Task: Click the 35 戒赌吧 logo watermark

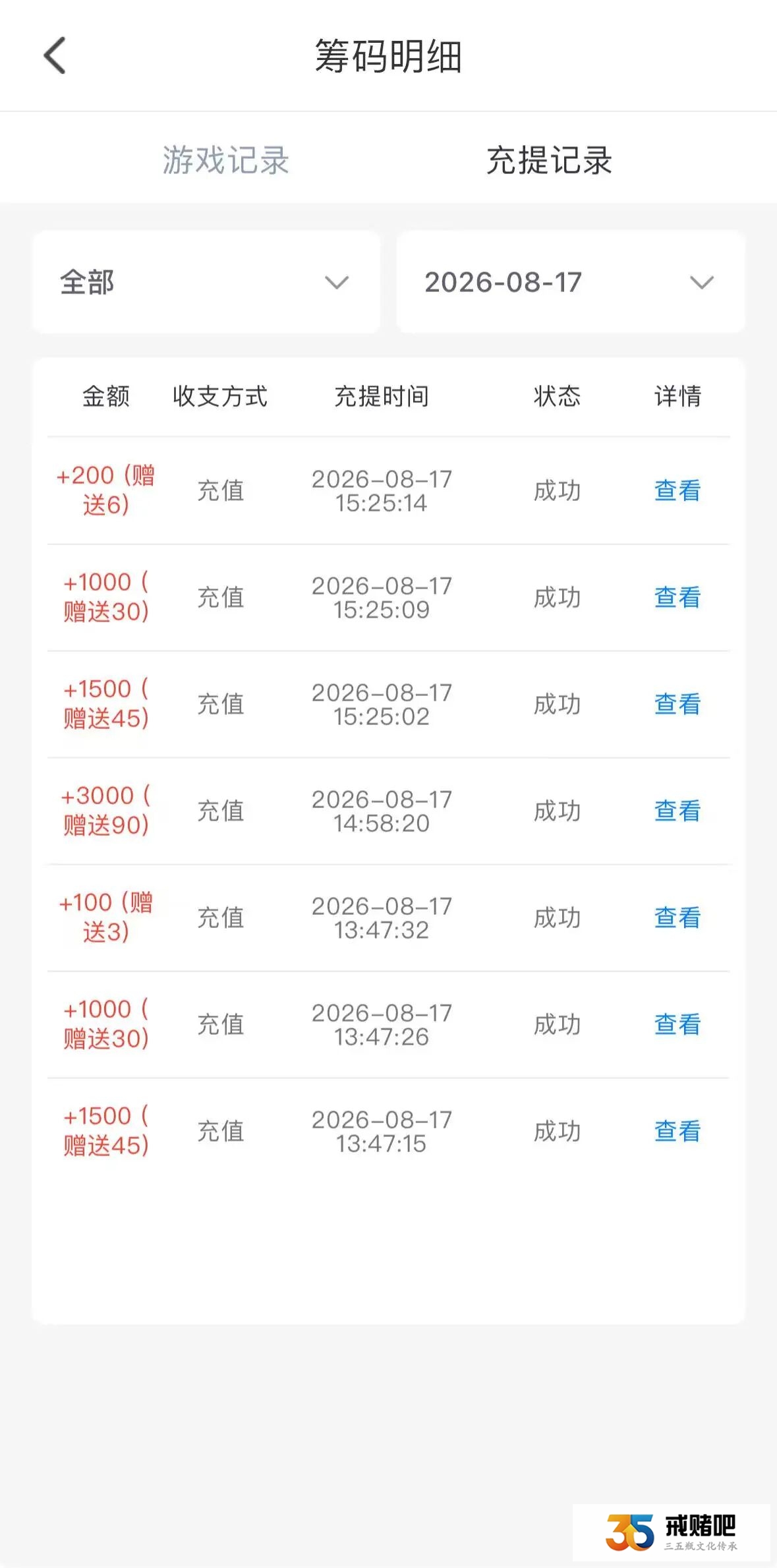Action: tap(672, 1532)
